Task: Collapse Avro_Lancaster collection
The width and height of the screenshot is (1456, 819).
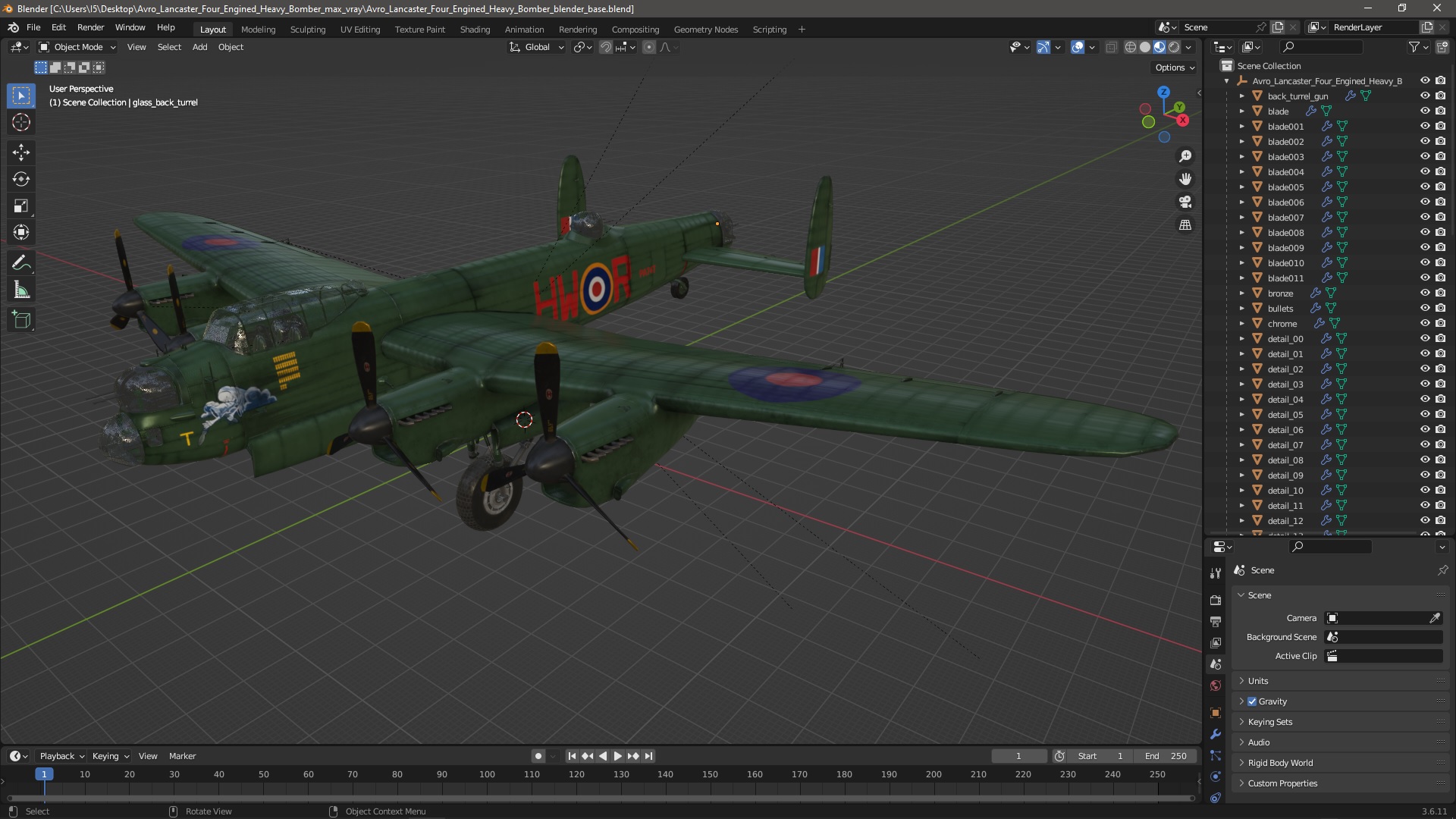Action: [1226, 80]
